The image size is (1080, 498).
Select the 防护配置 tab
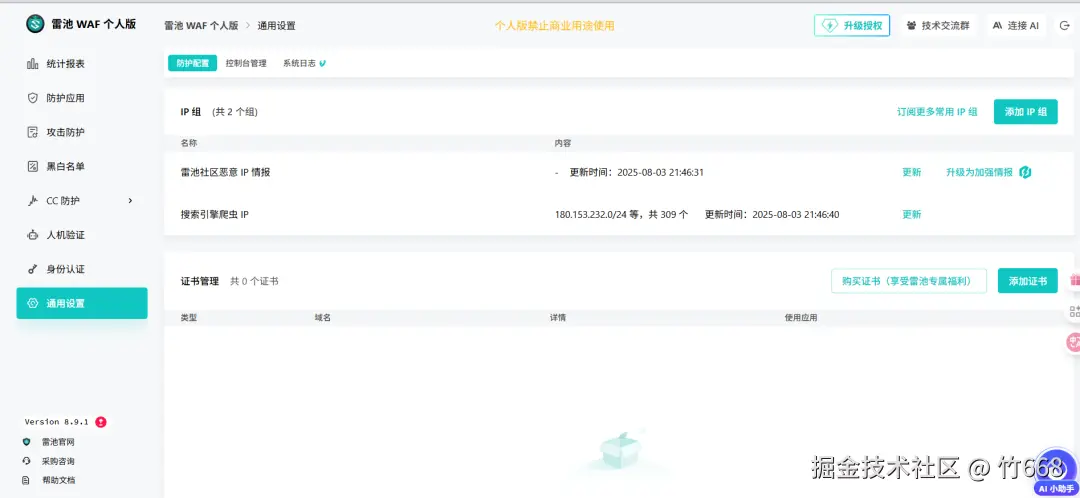pos(192,63)
